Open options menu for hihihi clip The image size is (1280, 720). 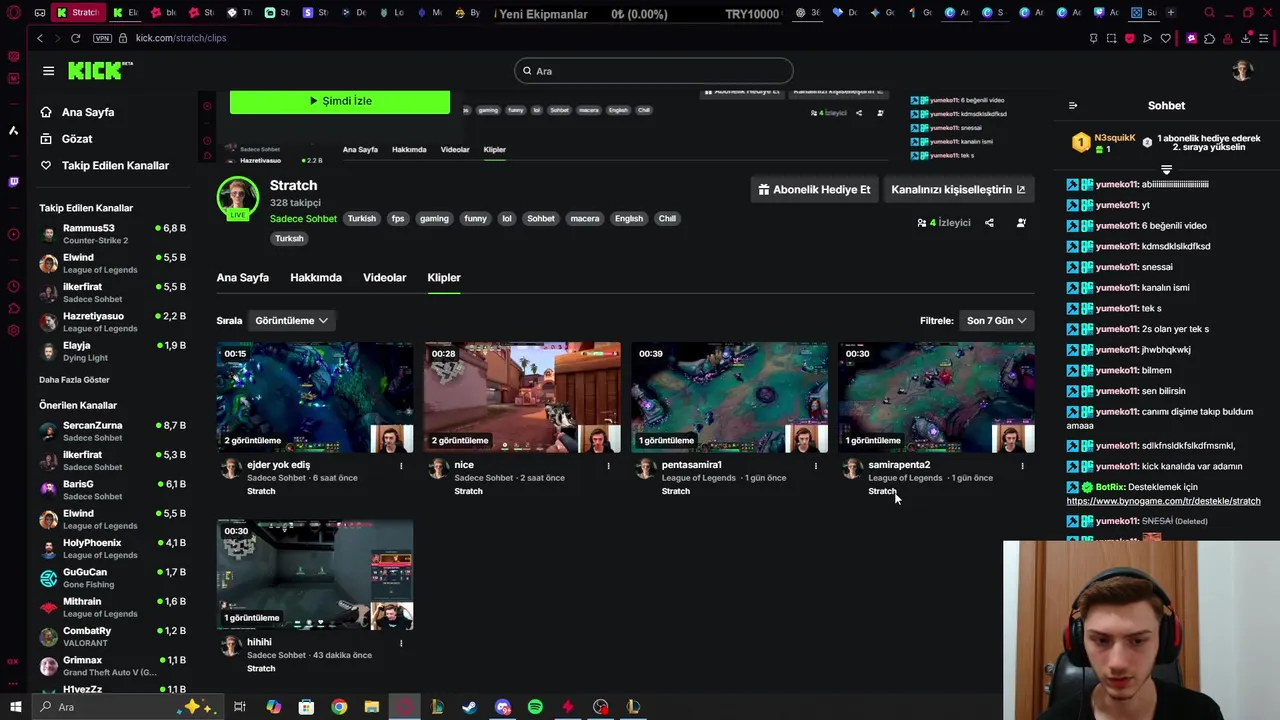401,643
